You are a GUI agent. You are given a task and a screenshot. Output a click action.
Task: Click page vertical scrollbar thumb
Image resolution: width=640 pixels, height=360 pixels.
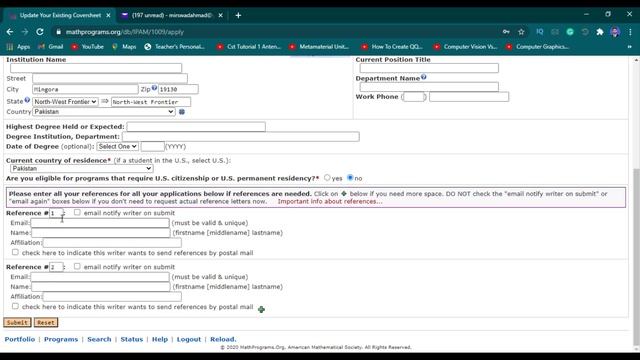[636, 257]
